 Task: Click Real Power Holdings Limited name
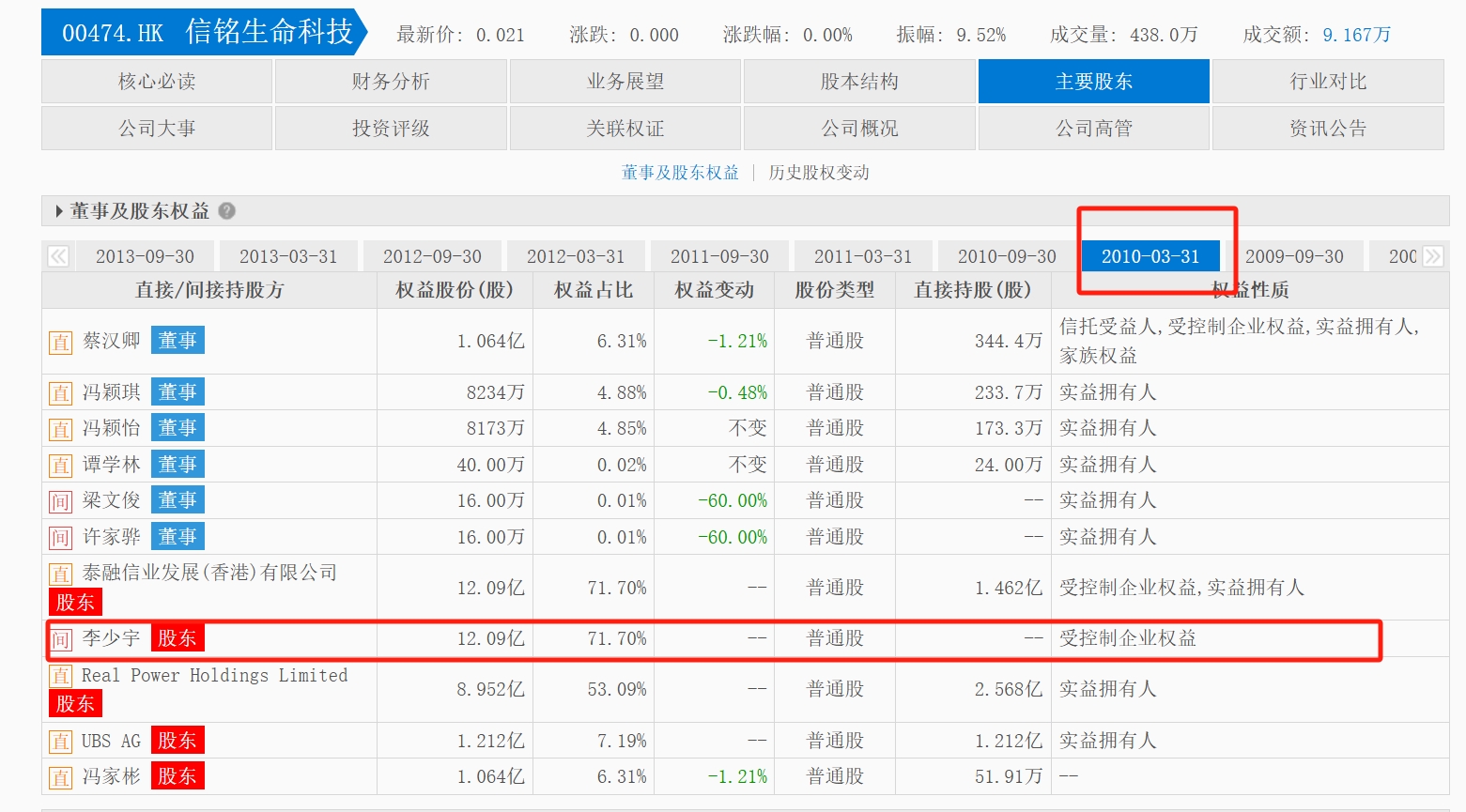pyautogui.click(x=215, y=675)
